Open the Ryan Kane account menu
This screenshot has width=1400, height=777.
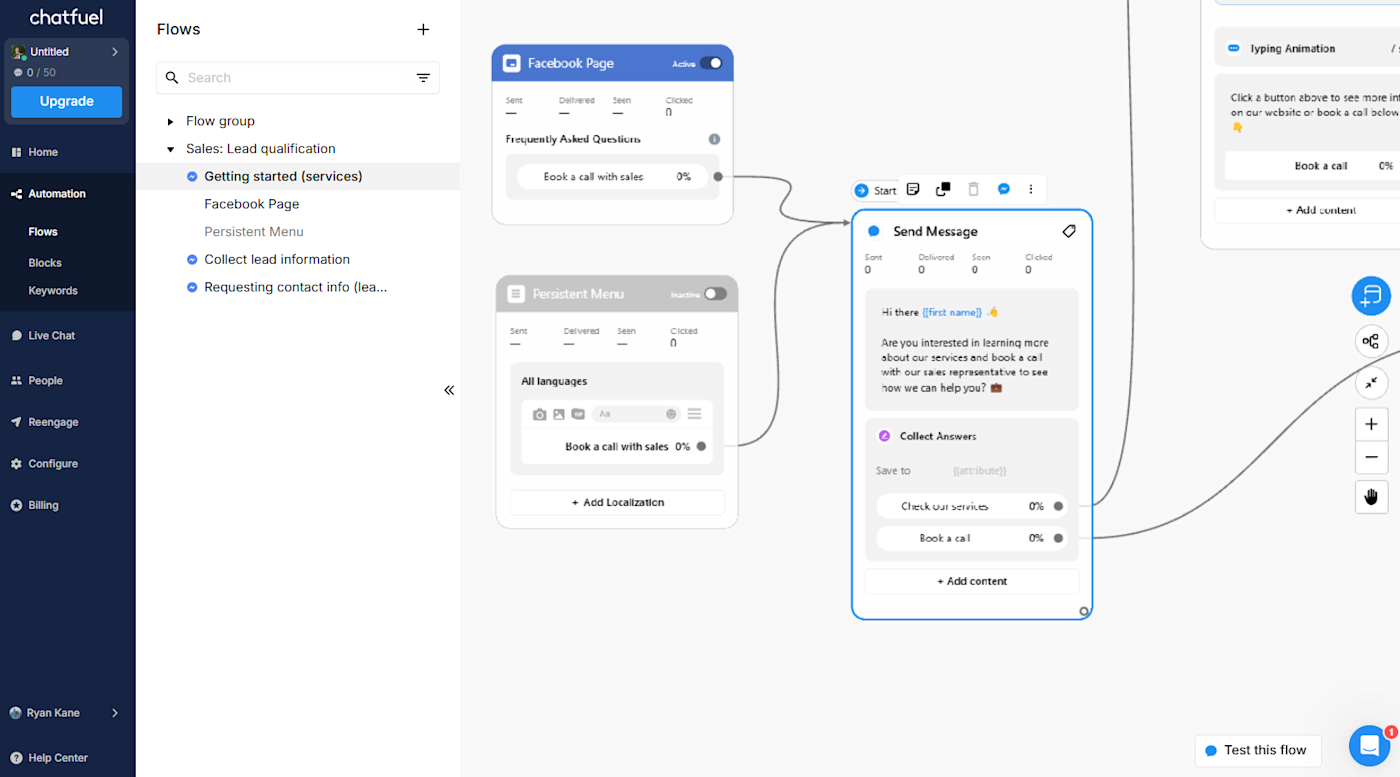pos(64,713)
